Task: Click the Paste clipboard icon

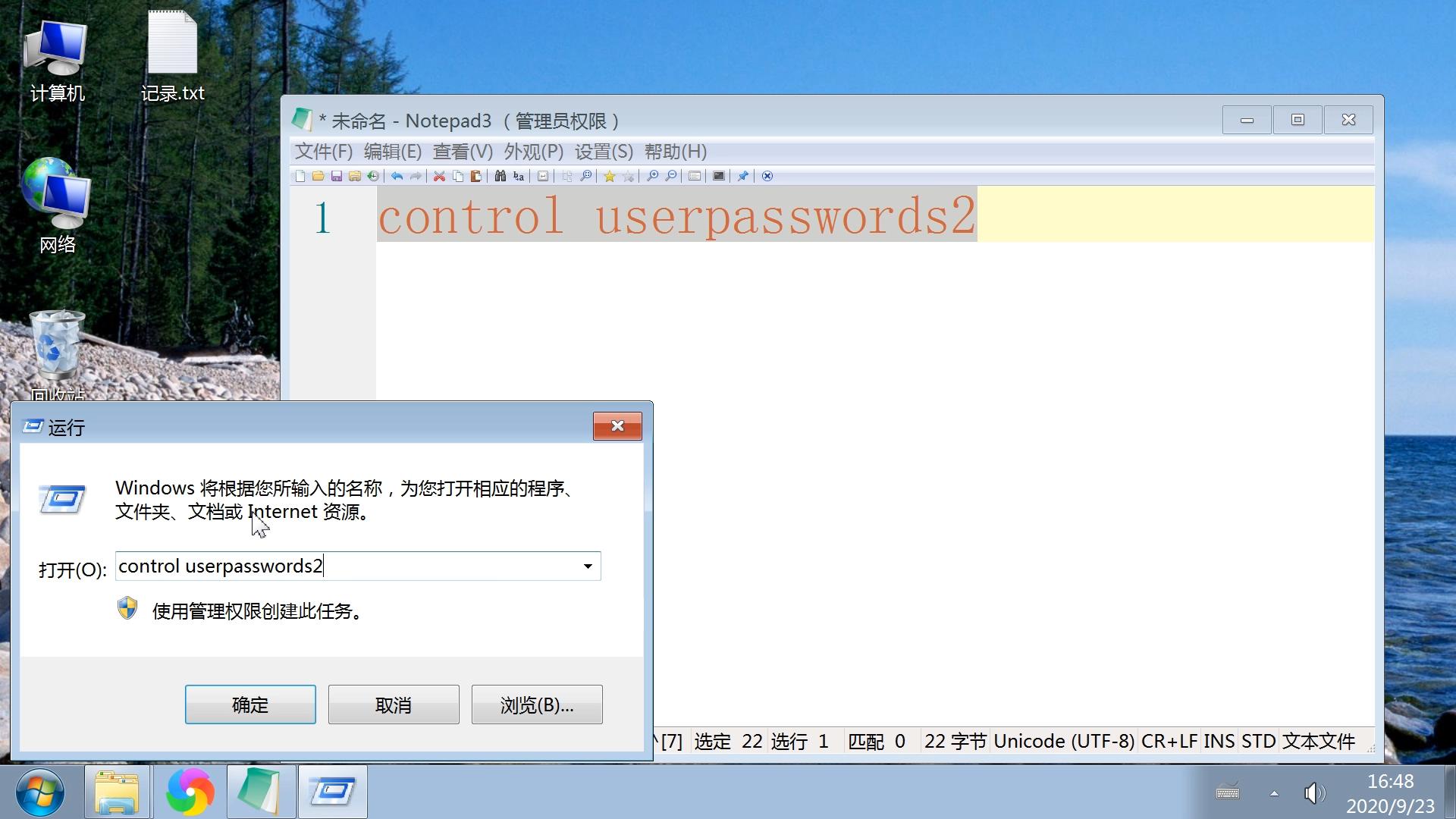Action: click(x=476, y=176)
